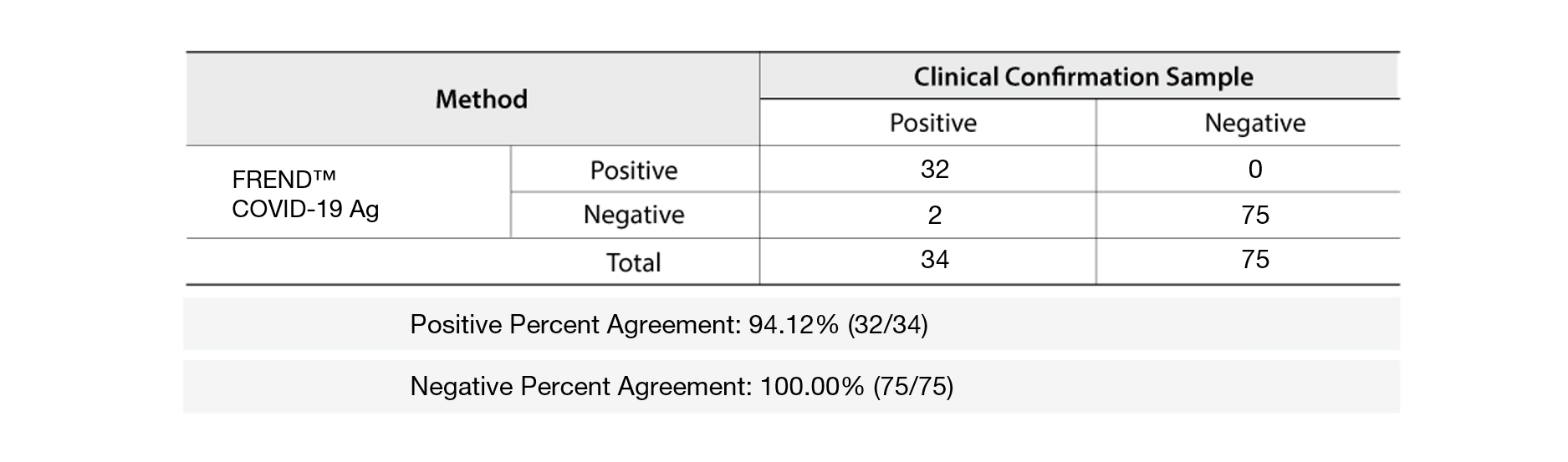Select the FREND COVID-19 Ag row label
The height and width of the screenshot is (462, 1568).
(x=305, y=194)
